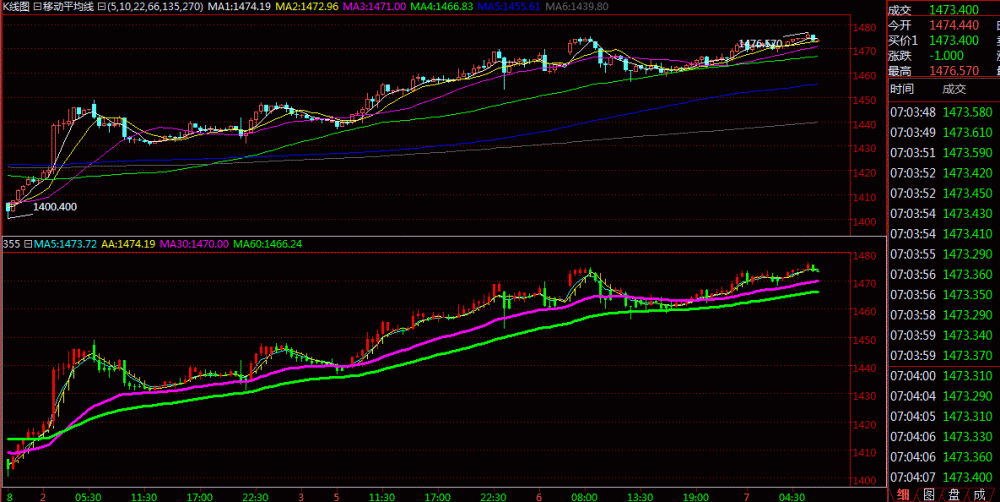Select the 盘 tab at bottom right
The image size is (1000, 502).
(954, 494)
